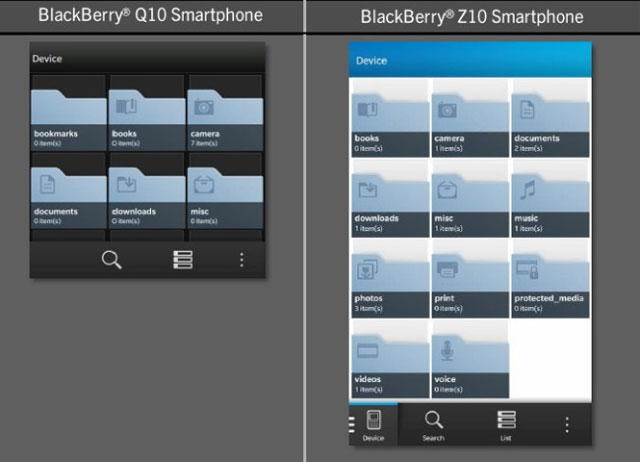Open the print folder on Z10

(x=470, y=279)
